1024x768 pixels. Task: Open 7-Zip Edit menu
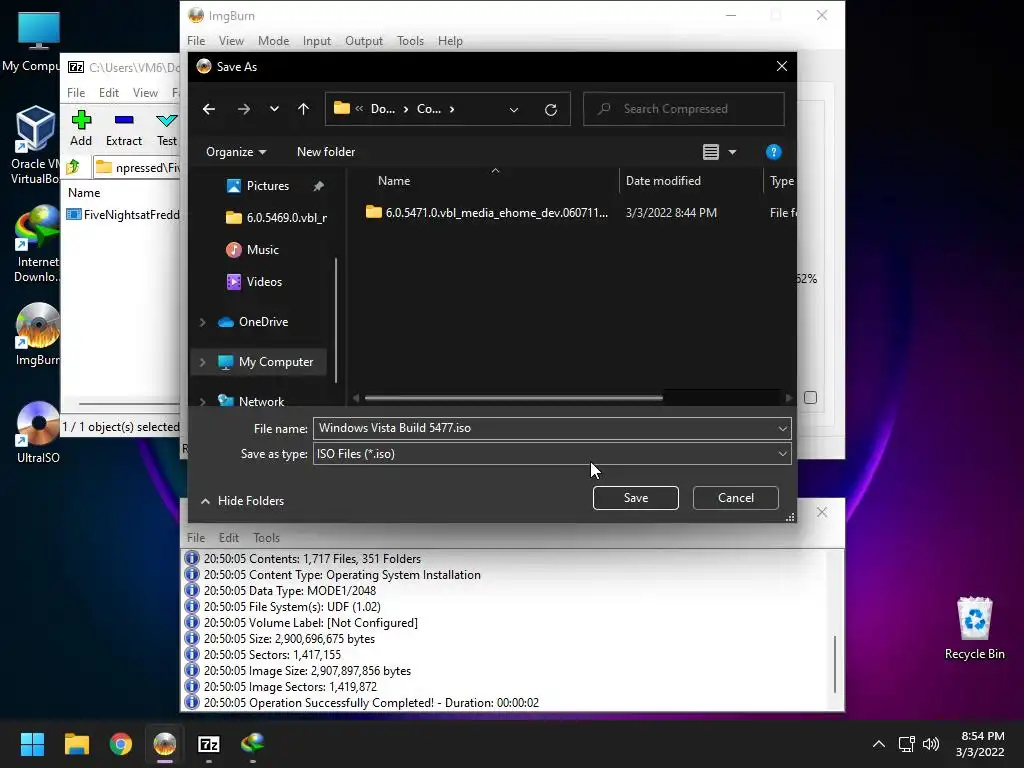point(108,93)
